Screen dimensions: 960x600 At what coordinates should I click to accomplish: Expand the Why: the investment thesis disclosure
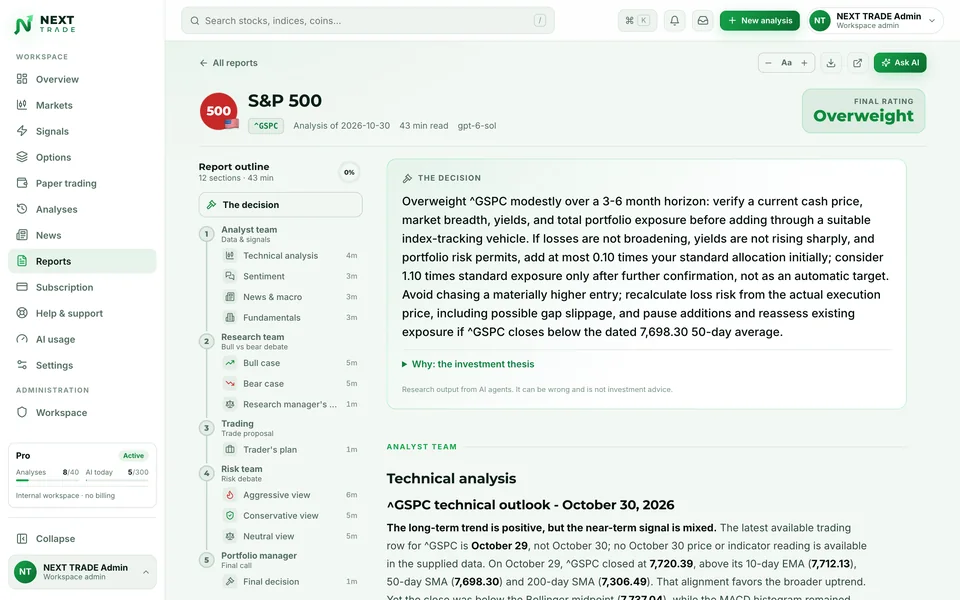468,364
